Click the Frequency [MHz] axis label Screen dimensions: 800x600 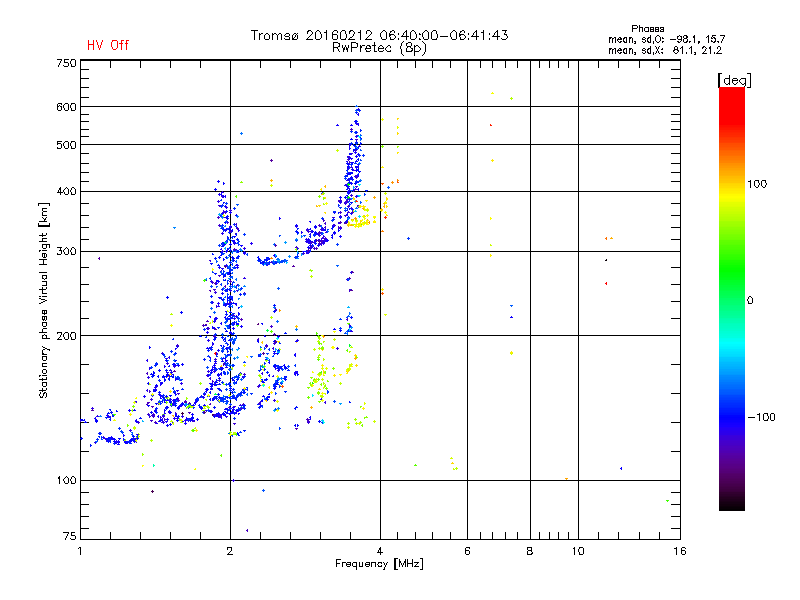(x=379, y=564)
